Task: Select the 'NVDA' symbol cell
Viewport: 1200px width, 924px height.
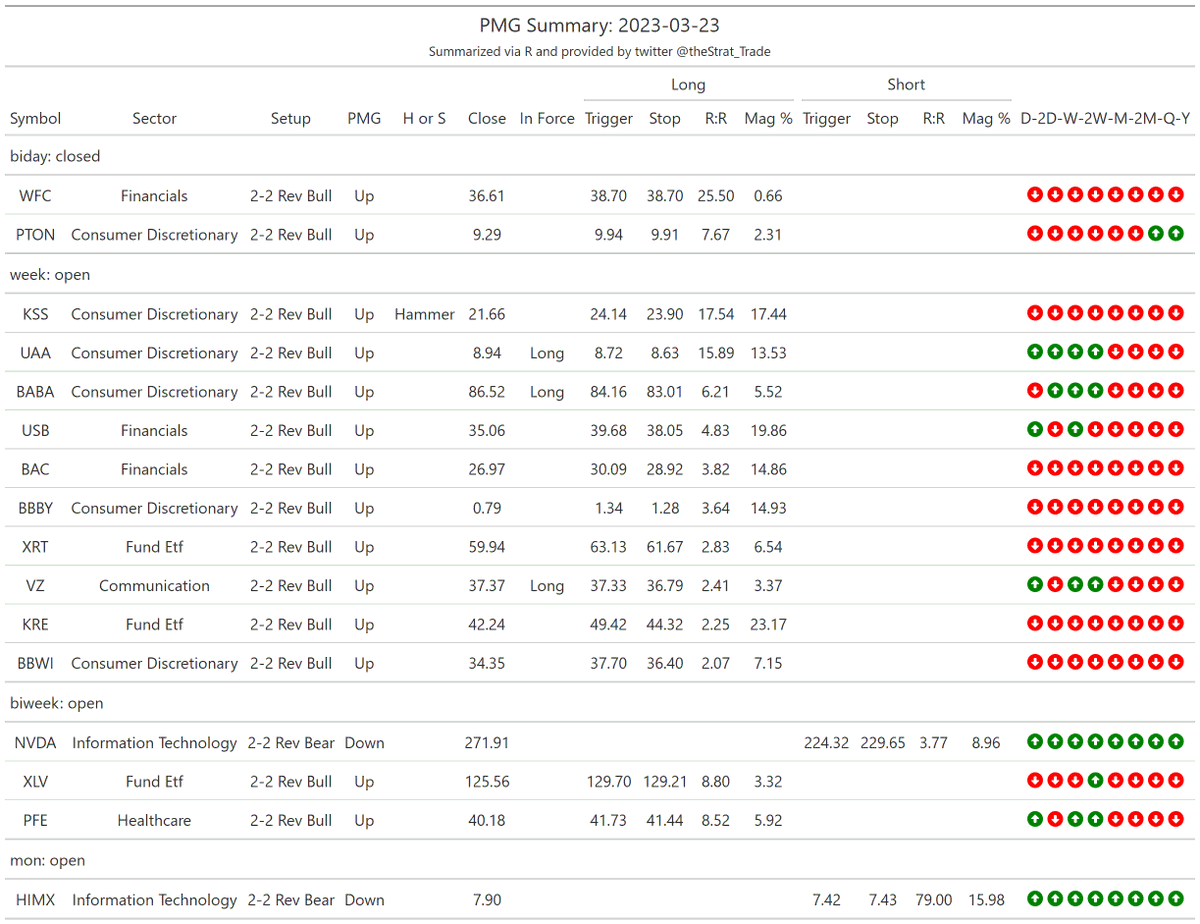Action: coord(35,742)
